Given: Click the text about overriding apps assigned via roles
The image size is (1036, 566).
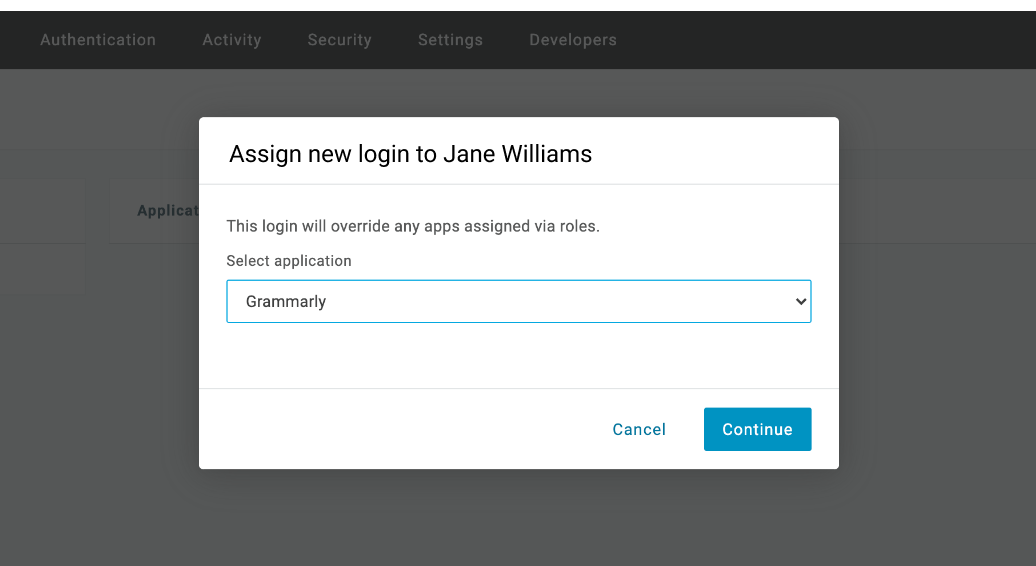Looking at the screenshot, I should click(x=413, y=226).
